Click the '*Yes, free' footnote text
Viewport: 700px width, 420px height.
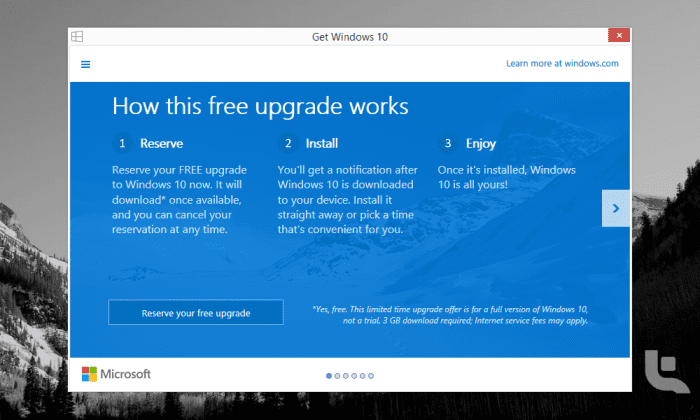point(450,315)
